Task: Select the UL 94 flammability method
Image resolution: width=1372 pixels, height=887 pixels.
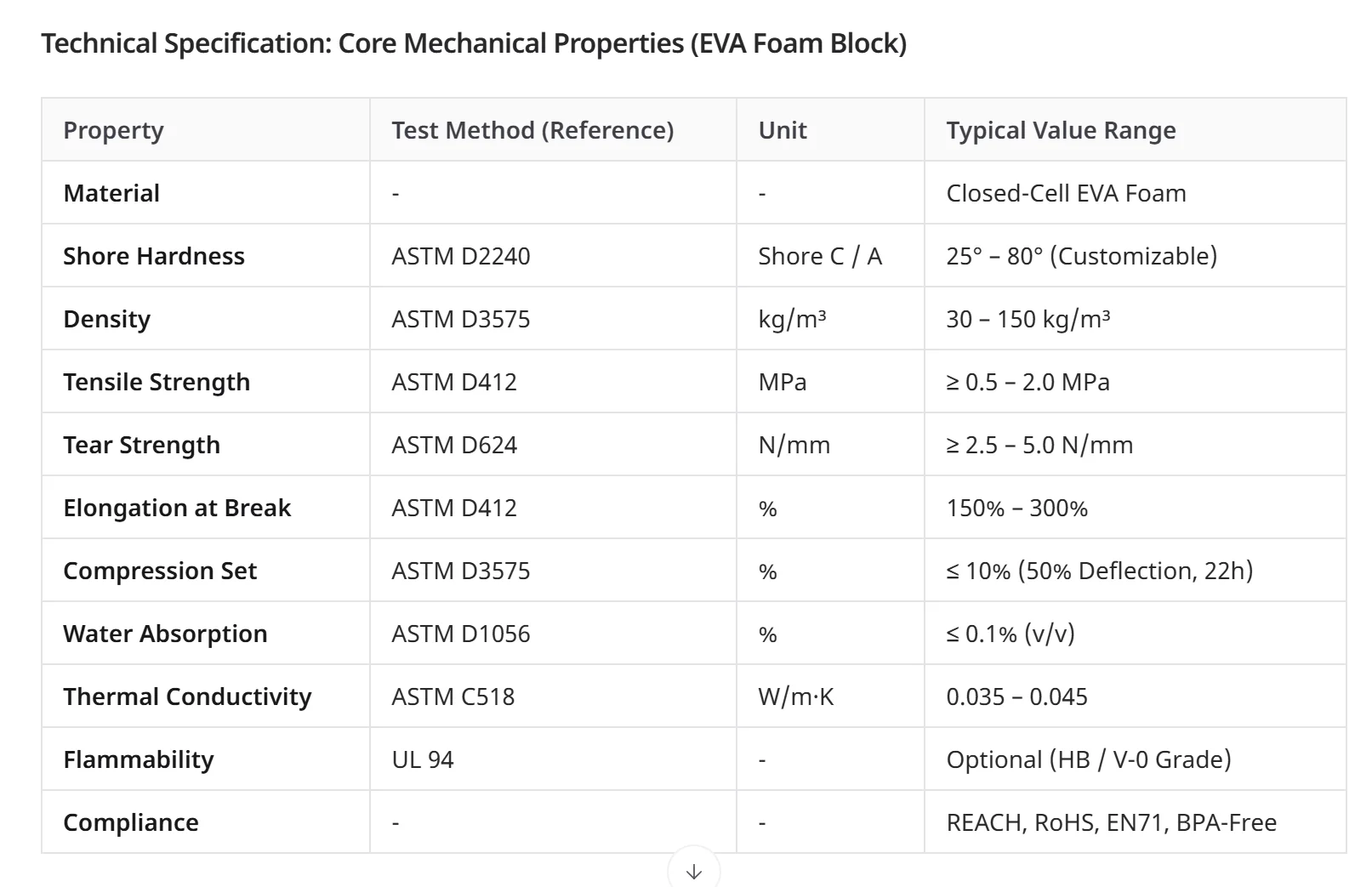Action: (423, 759)
